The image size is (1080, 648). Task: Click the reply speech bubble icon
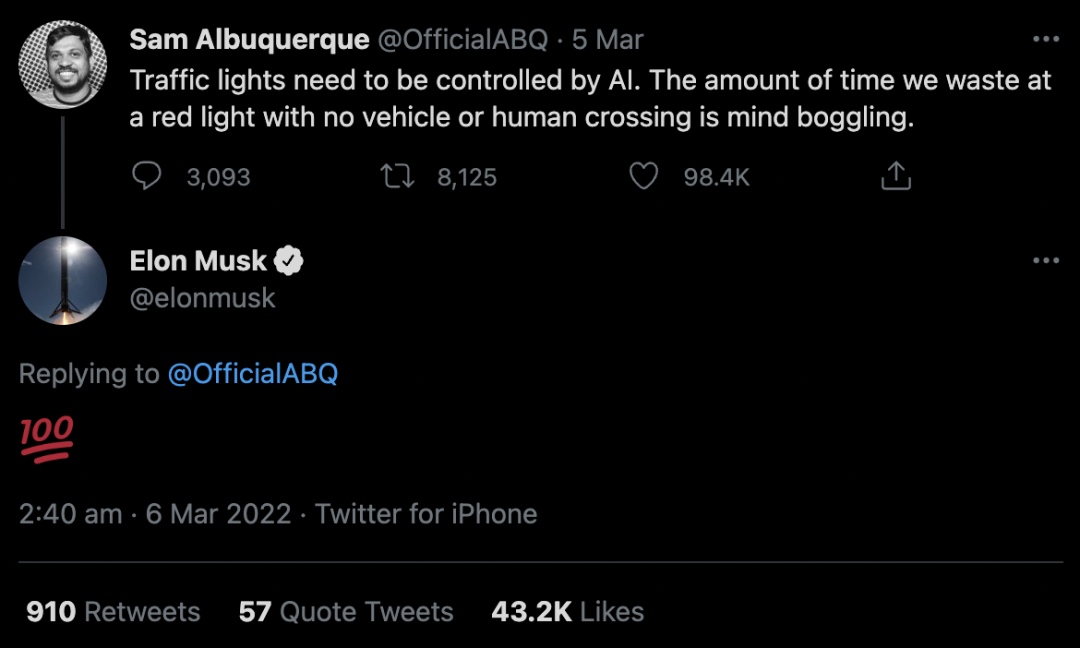tap(147, 177)
